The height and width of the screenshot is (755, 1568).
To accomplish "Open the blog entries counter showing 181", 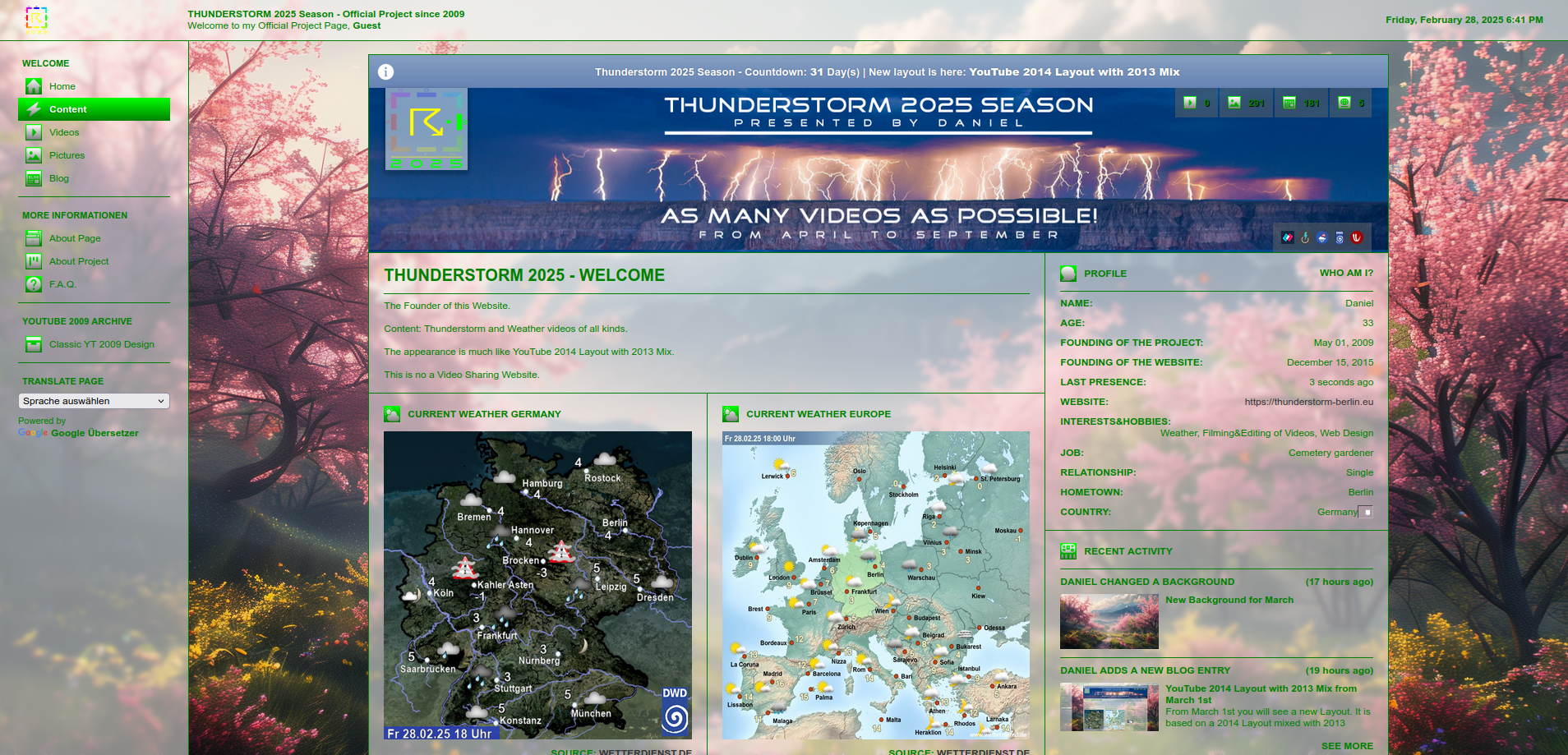I will tap(1301, 103).
